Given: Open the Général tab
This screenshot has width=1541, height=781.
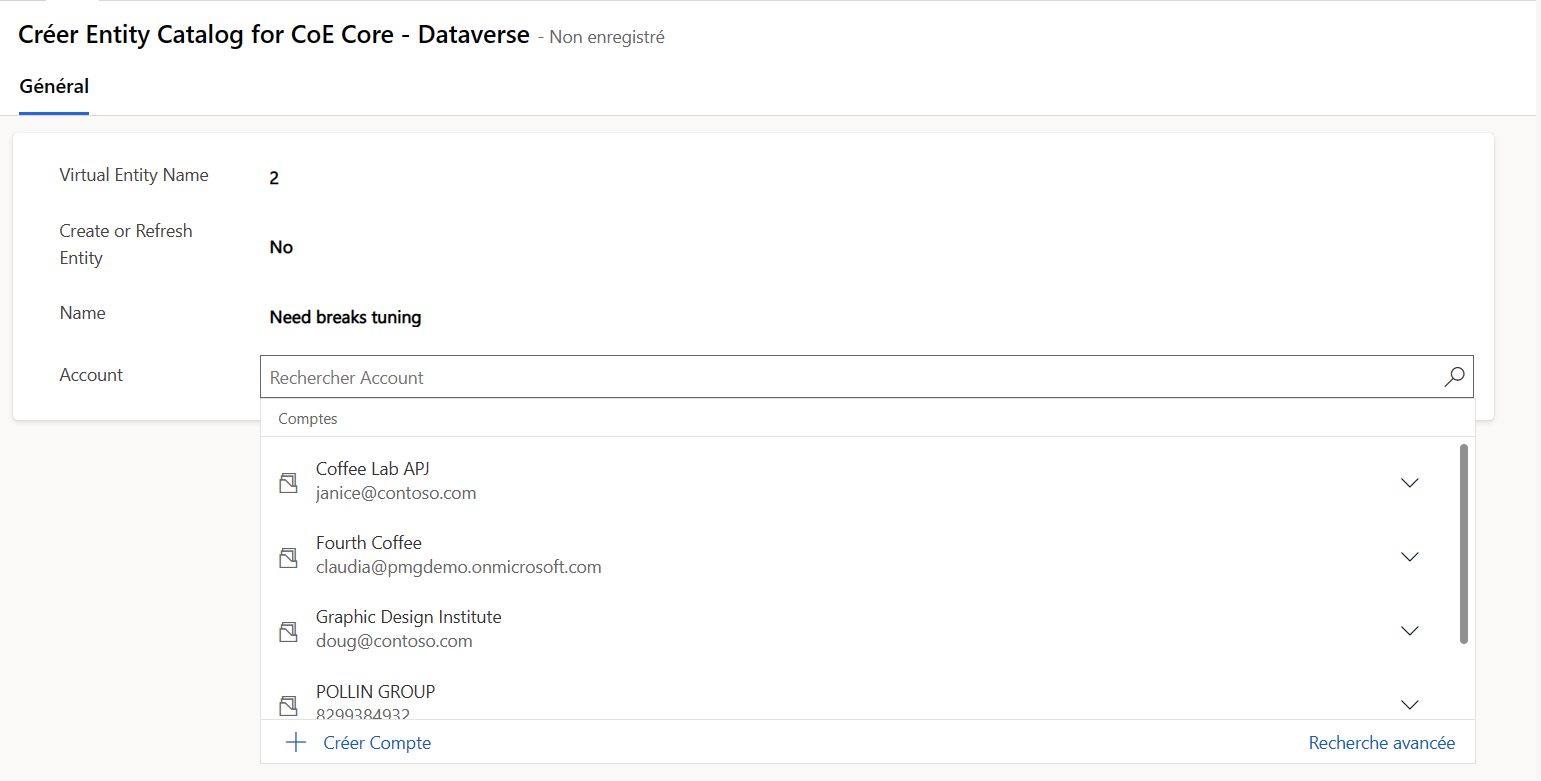Looking at the screenshot, I should (x=54, y=87).
